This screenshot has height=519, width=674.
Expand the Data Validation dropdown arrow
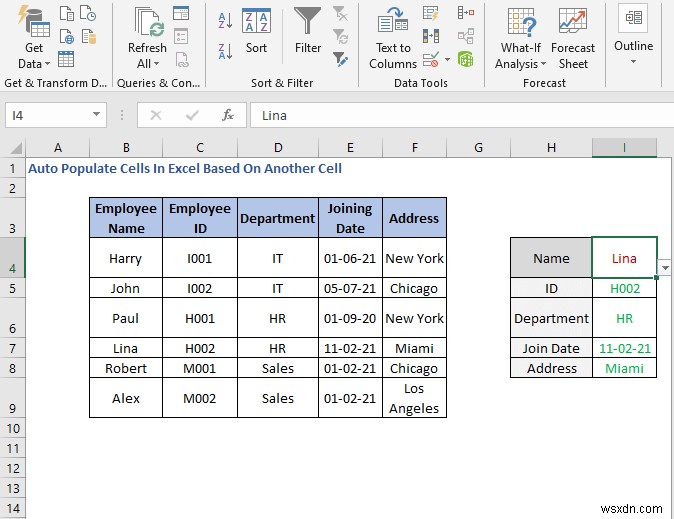click(x=447, y=59)
